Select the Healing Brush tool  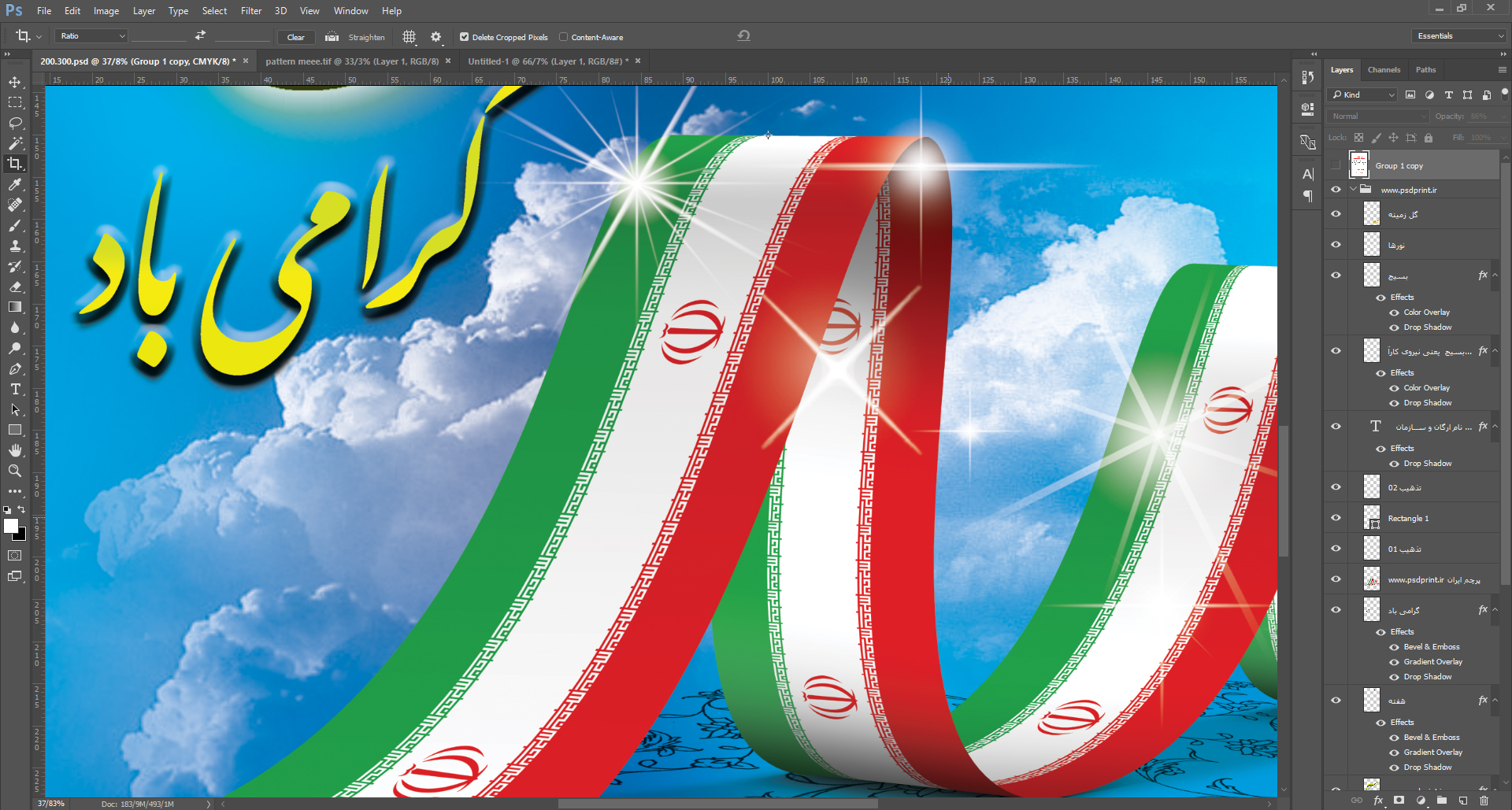[15, 205]
